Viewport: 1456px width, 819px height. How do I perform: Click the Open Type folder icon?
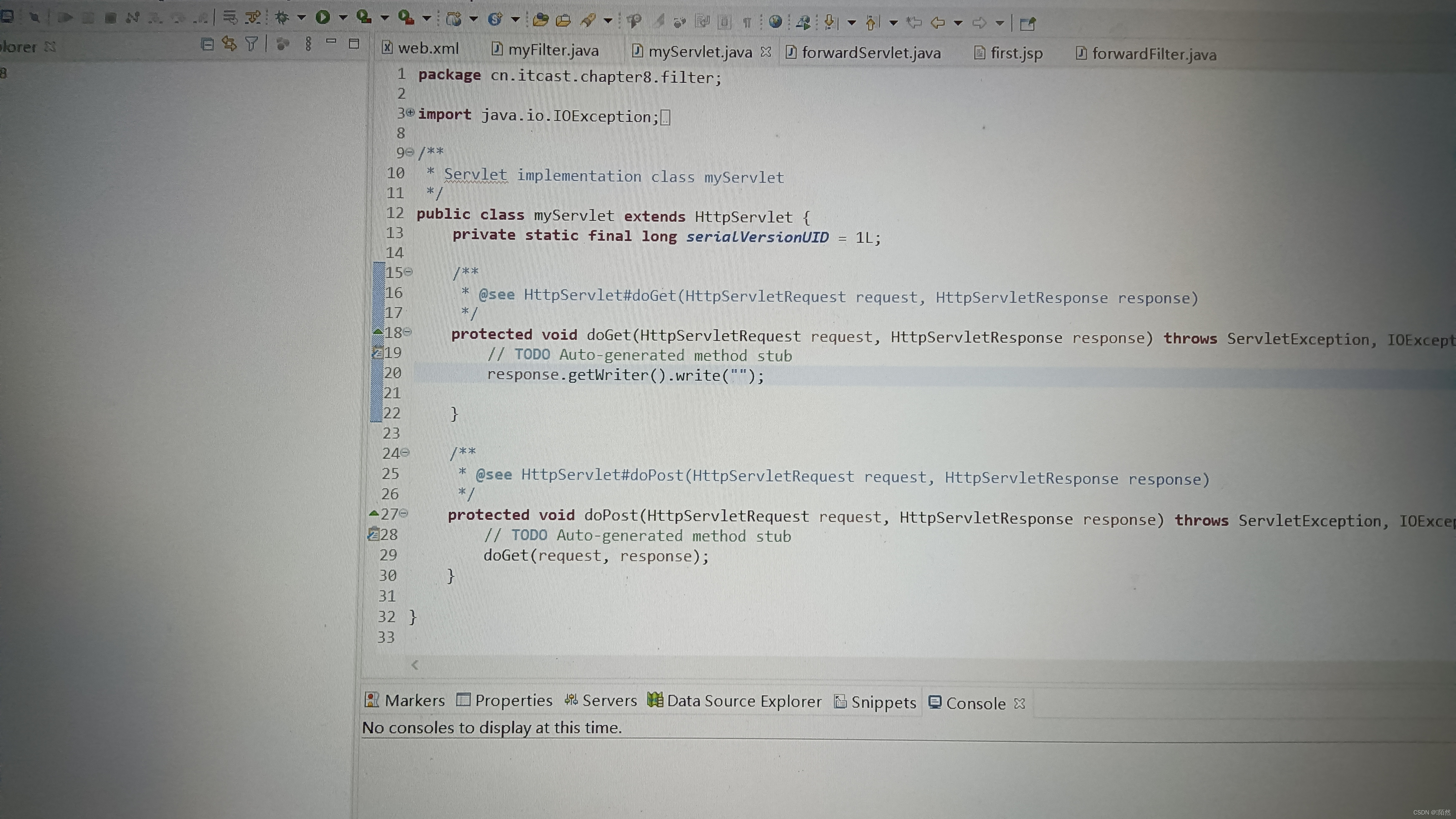click(540, 20)
